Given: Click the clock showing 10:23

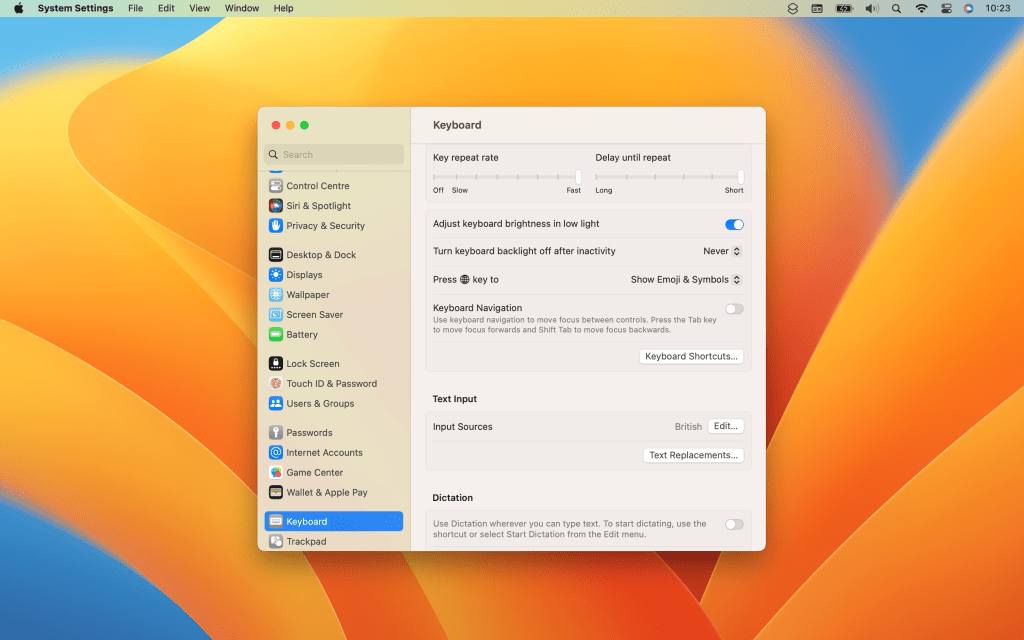Looking at the screenshot, I should click(x=997, y=8).
